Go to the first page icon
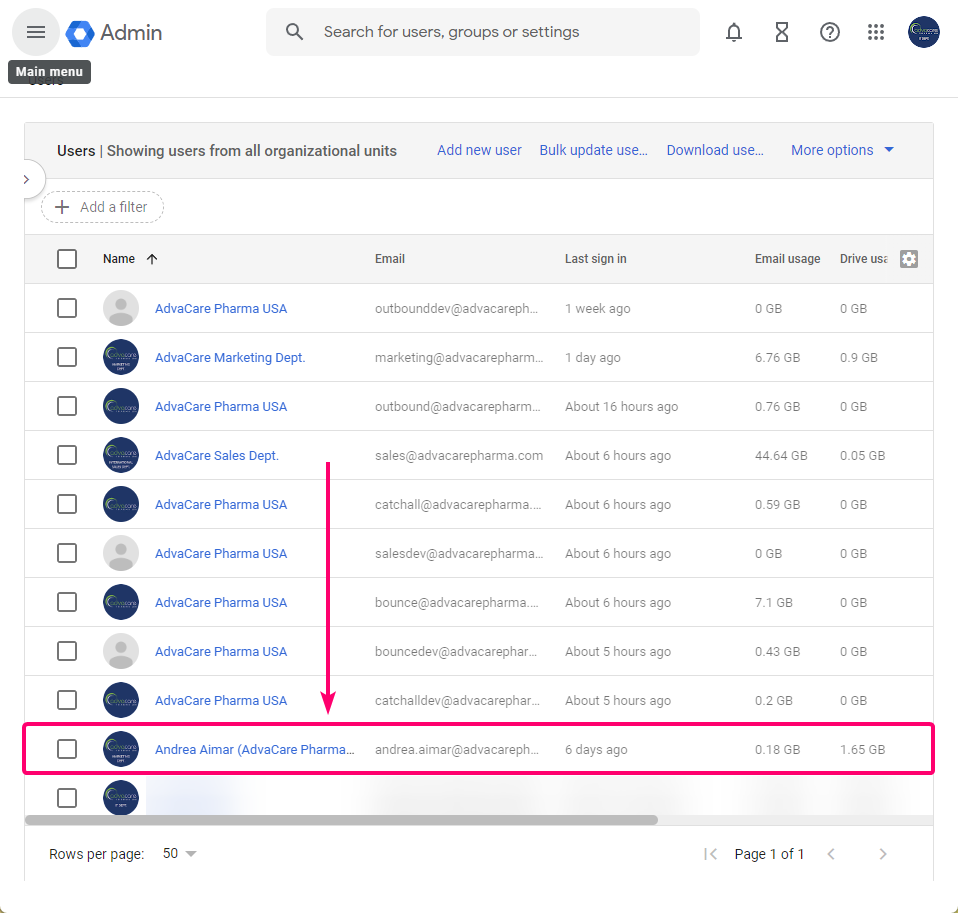The height and width of the screenshot is (913, 958). coord(710,854)
